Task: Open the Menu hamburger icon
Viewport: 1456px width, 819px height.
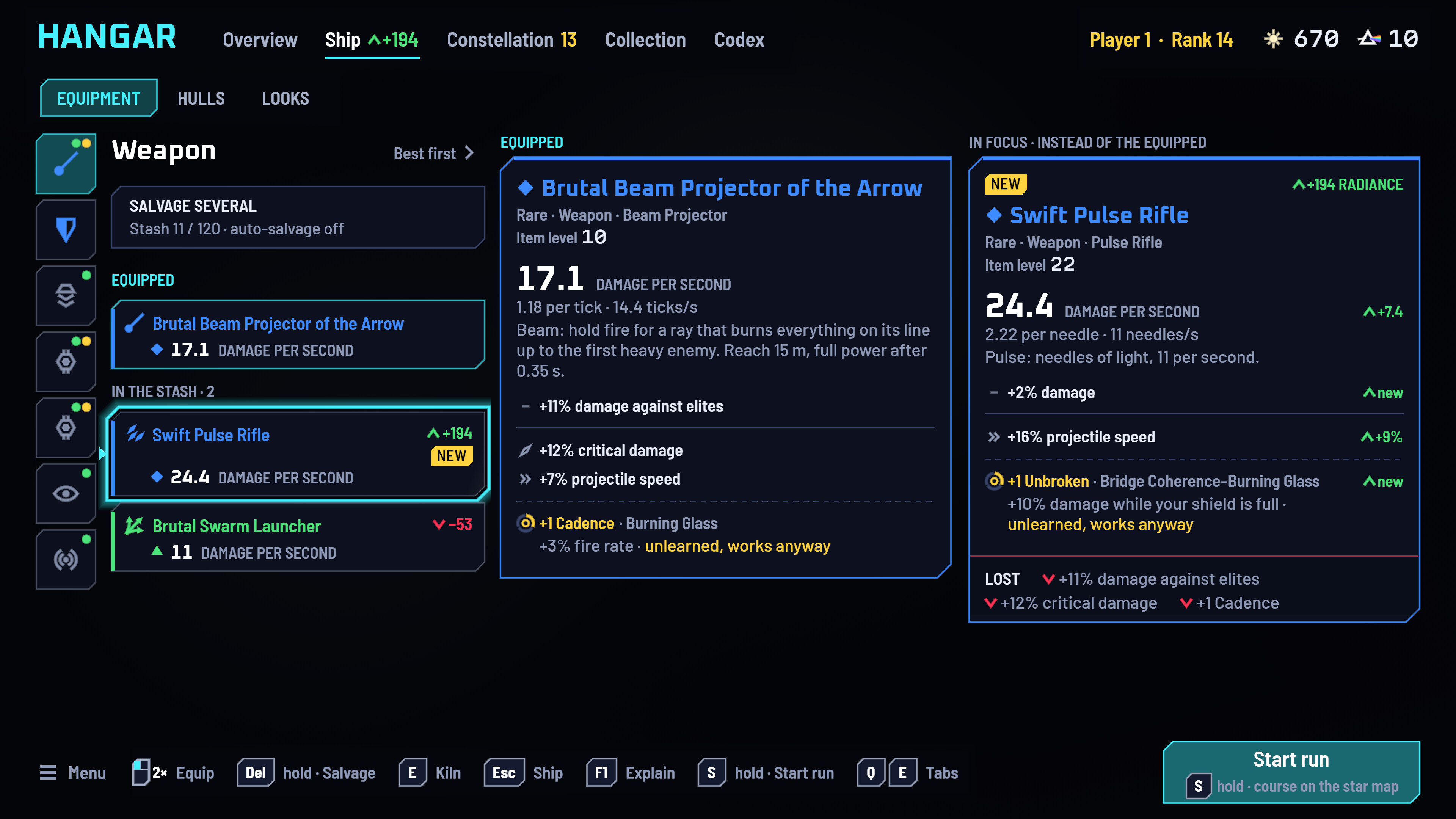Action: (47, 773)
